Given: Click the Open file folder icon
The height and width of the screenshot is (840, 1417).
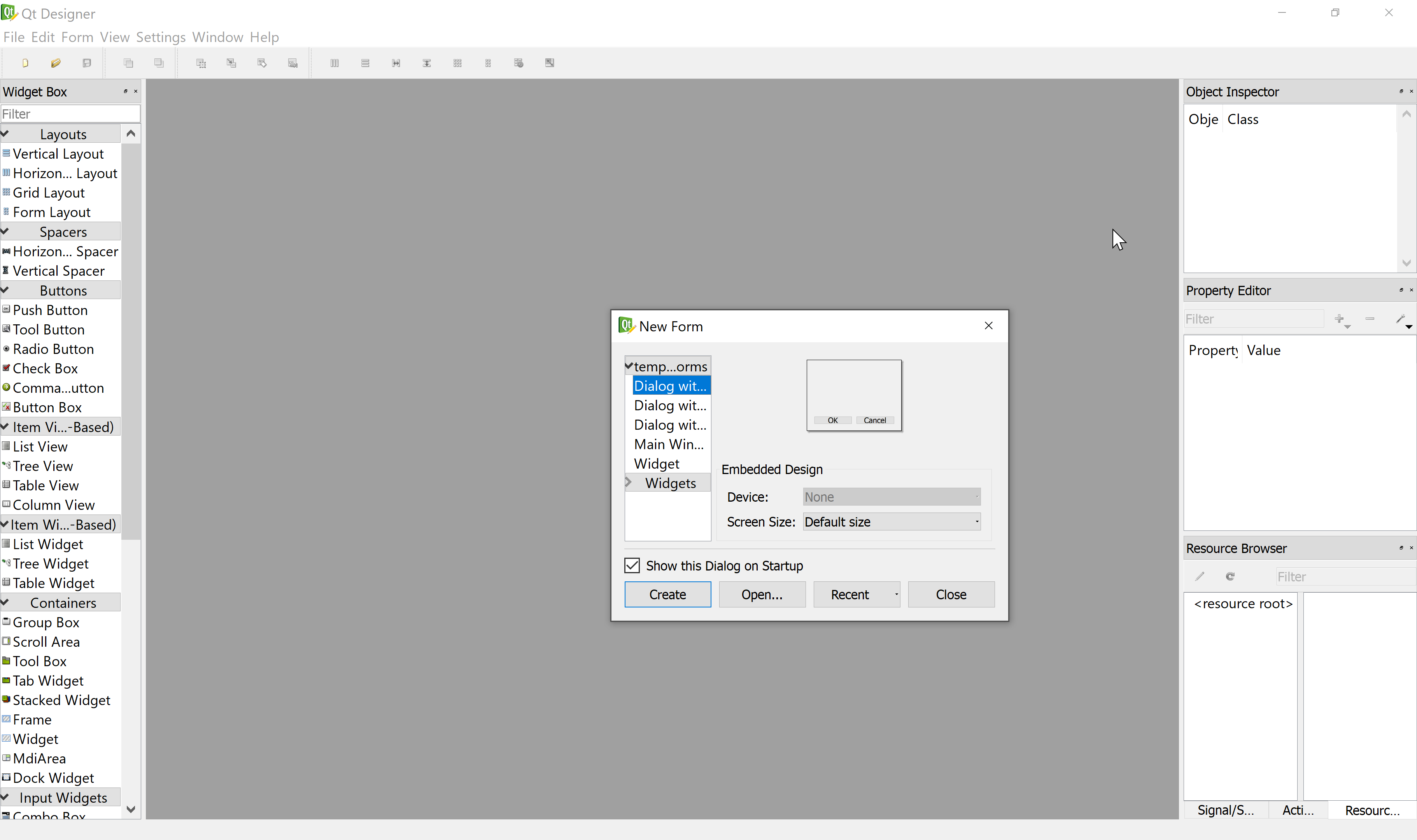Looking at the screenshot, I should tap(56, 63).
